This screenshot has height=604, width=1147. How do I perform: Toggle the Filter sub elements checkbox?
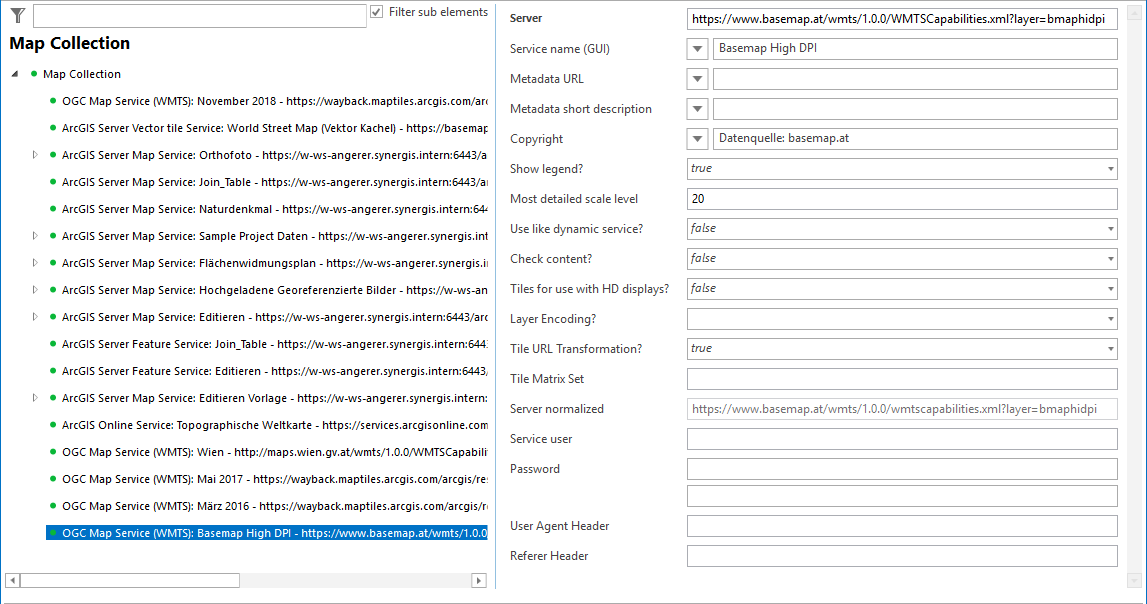coord(377,12)
